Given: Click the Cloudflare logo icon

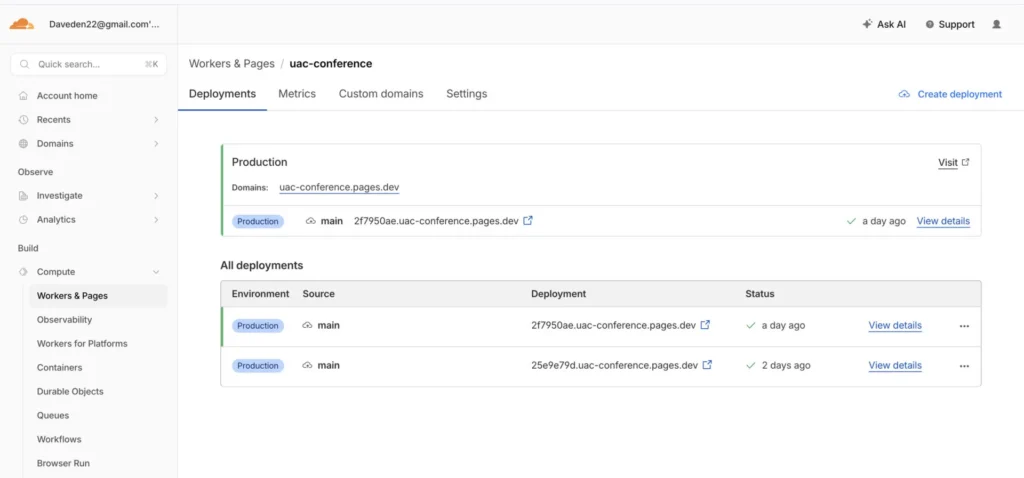Looking at the screenshot, I should (22, 24).
